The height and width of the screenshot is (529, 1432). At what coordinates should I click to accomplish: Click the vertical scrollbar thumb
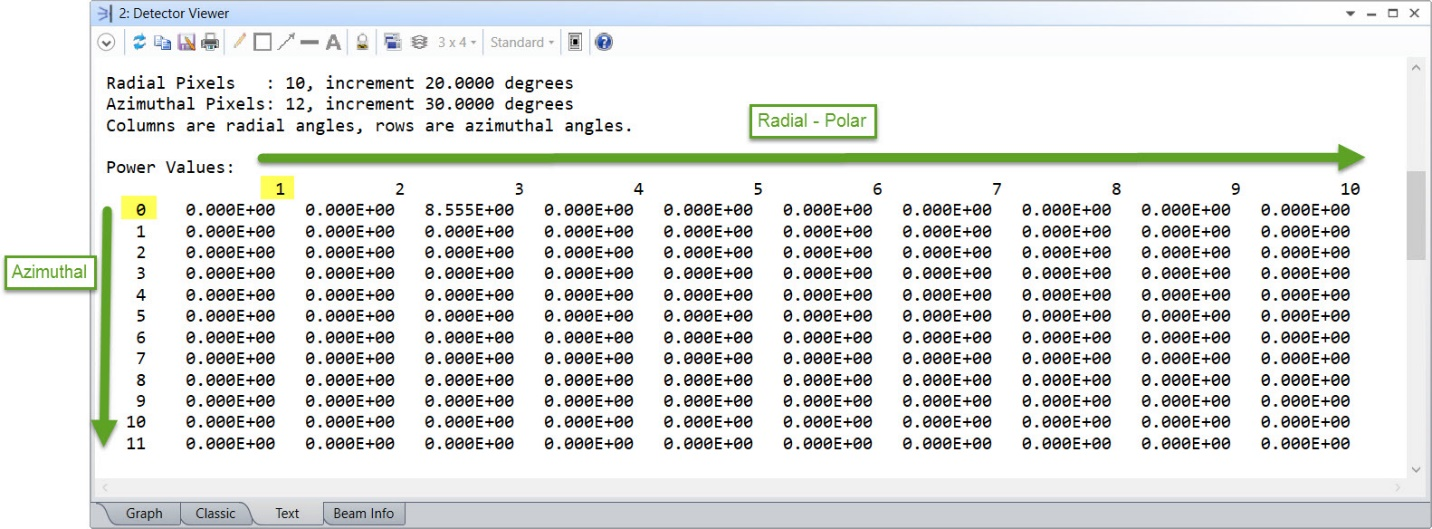pos(1414,215)
